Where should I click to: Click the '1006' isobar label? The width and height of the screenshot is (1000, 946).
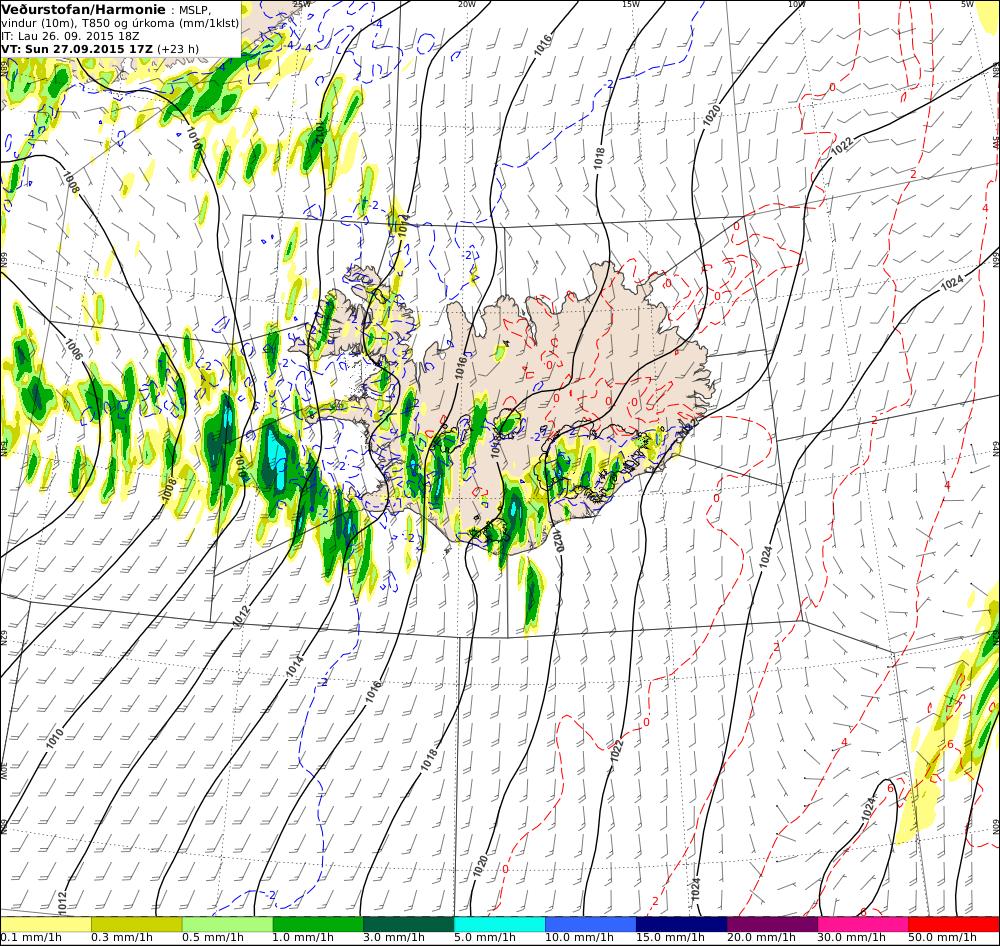pos(73,349)
